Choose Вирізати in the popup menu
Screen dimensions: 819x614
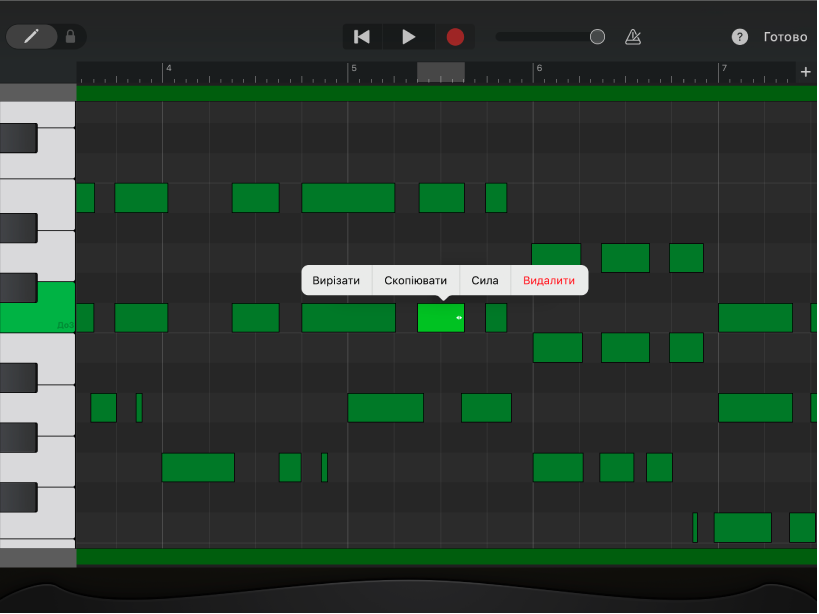pyautogui.click(x=336, y=280)
